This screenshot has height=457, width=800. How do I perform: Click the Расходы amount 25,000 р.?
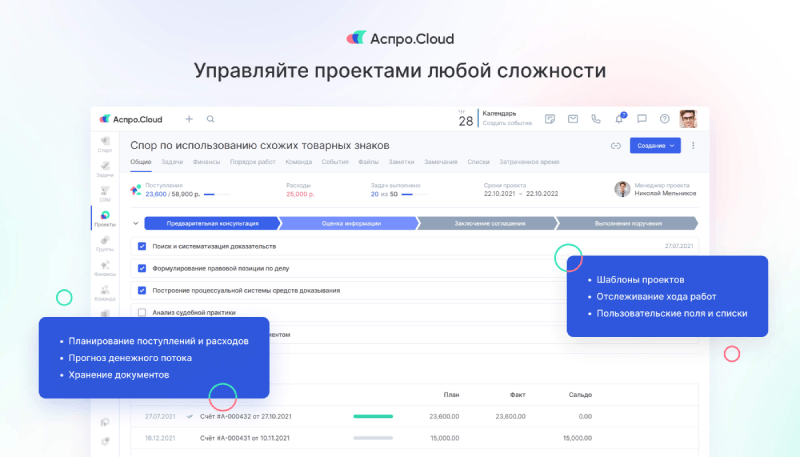300,194
